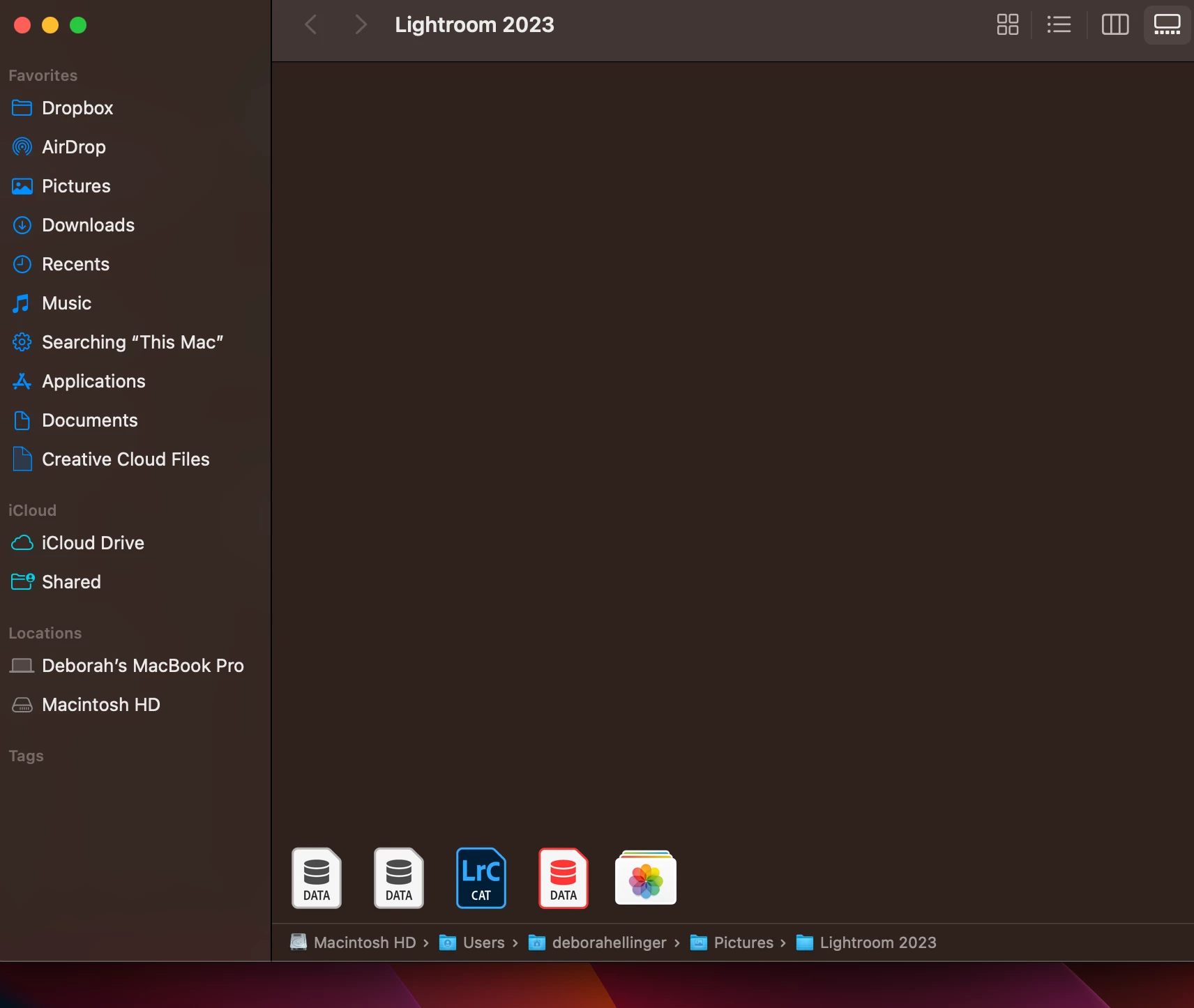Switch to column view in toolbar

pyautogui.click(x=1114, y=25)
